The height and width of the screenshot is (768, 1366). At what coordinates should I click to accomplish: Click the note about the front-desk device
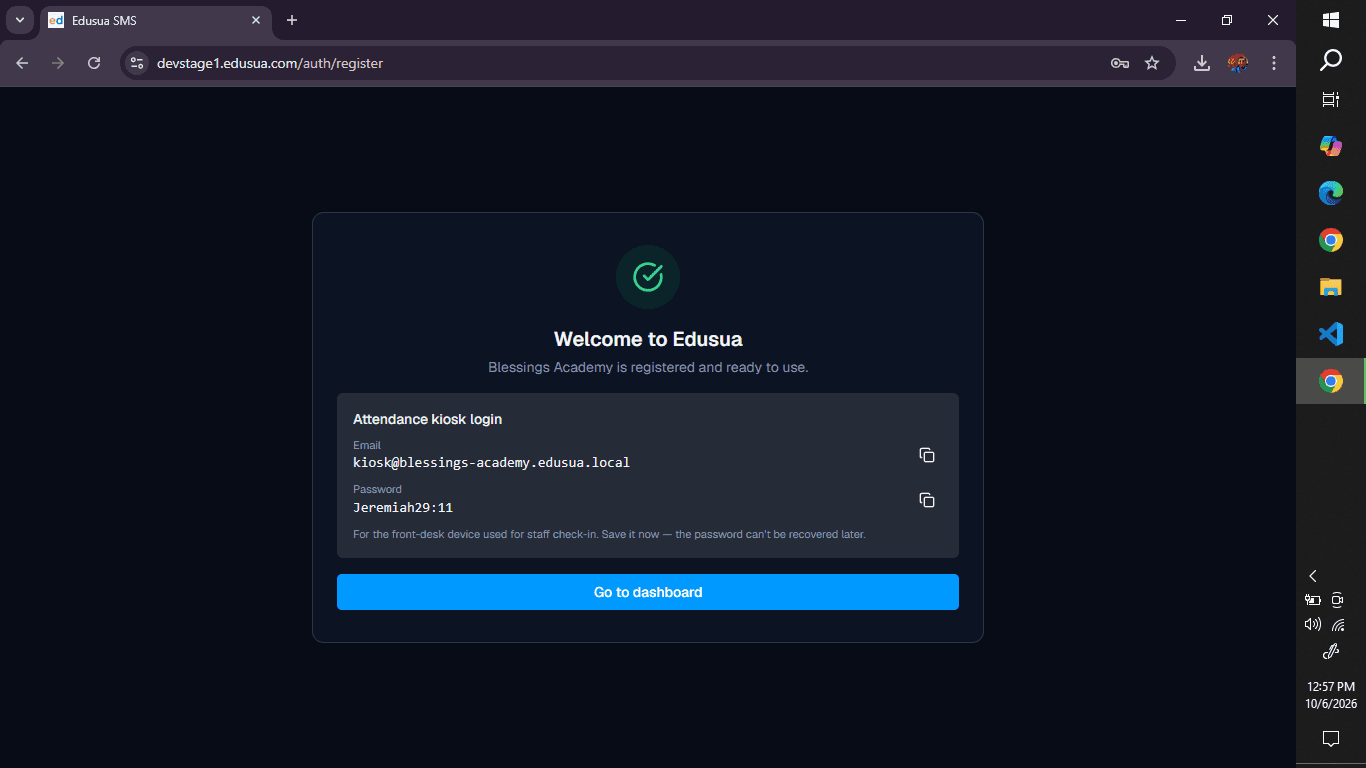pyautogui.click(x=609, y=534)
